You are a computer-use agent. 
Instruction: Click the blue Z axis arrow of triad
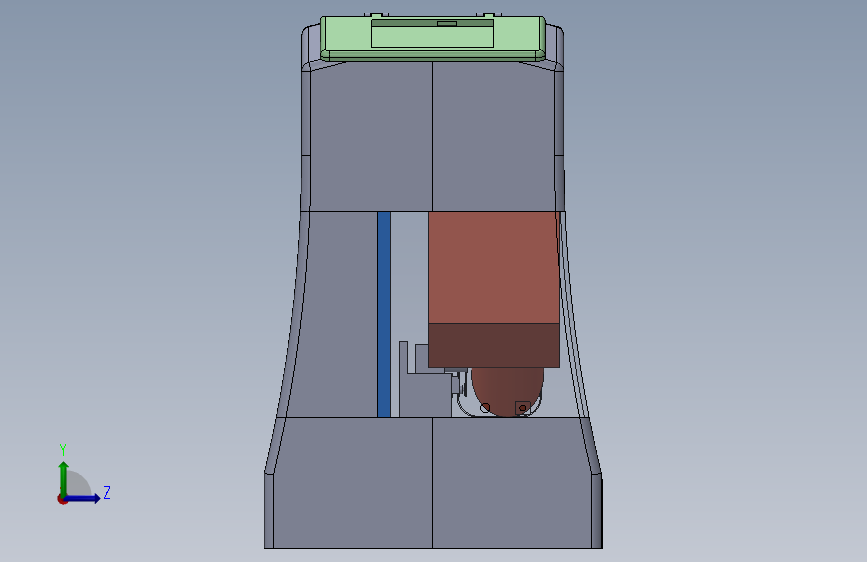[83, 498]
